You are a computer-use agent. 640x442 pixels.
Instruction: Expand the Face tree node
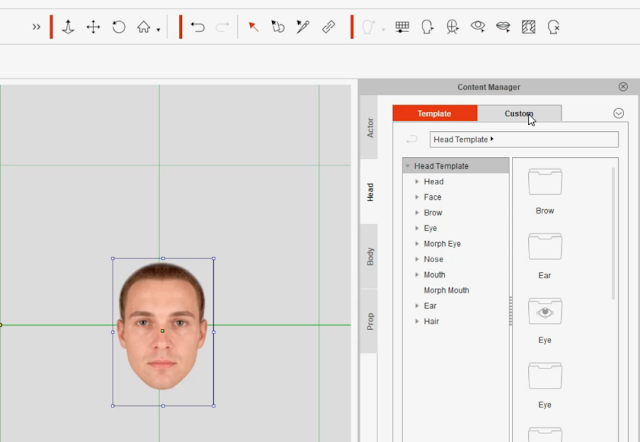point(417,197)
